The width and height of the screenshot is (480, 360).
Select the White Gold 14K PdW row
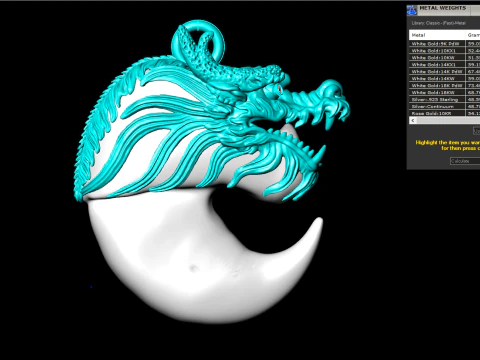(x=445, y=72)
